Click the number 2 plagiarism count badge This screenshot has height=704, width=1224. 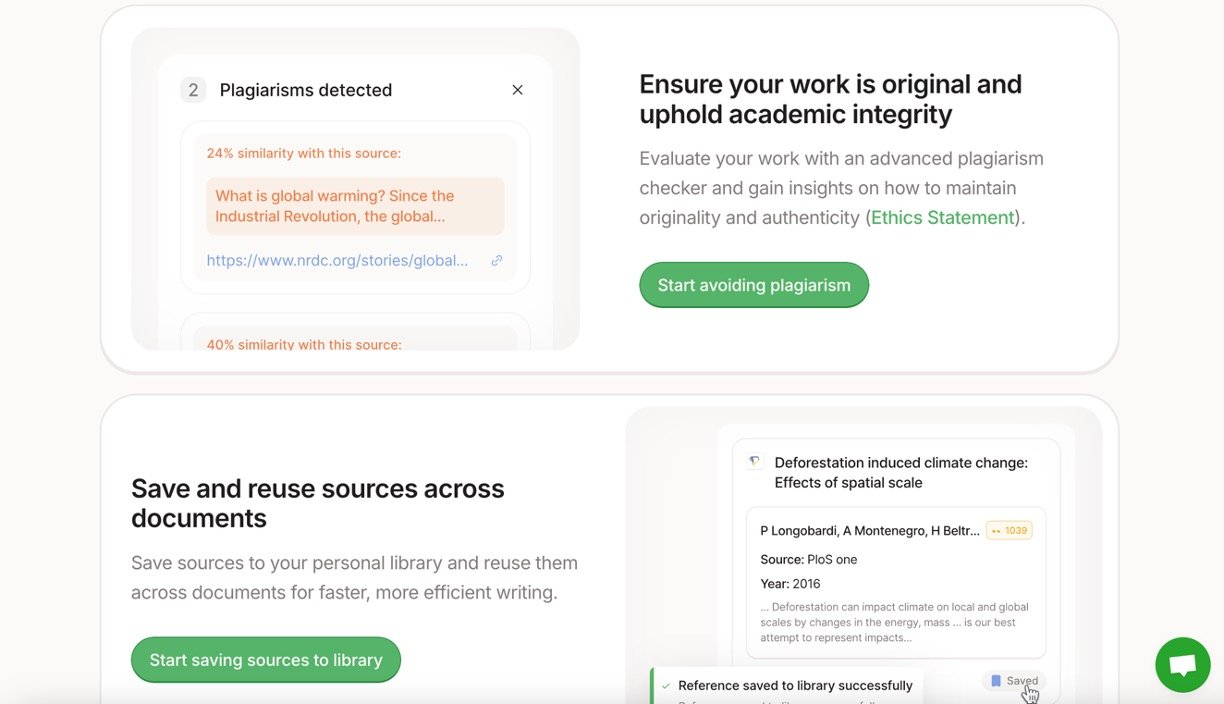pyautogui.click(x=193, y=90)
